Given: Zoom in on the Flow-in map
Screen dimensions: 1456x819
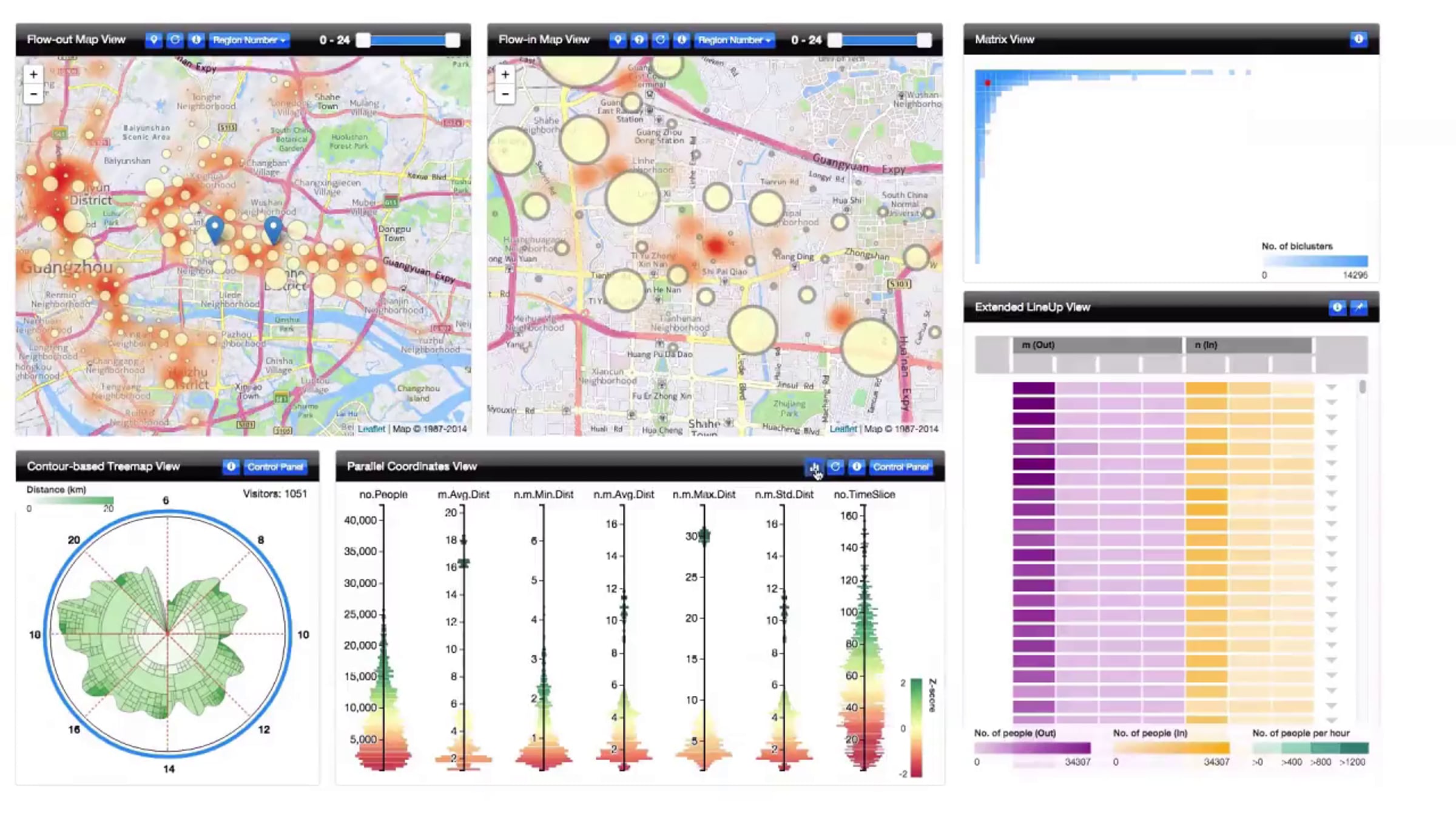Looking at the screenshot, I should 505,75.
